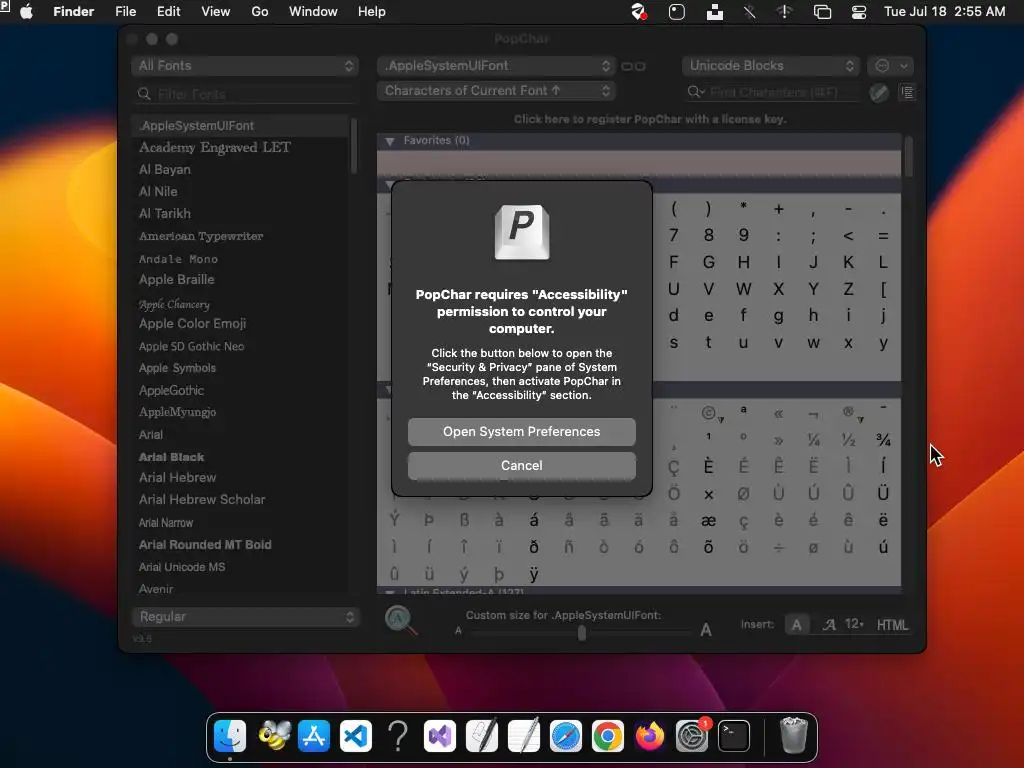The image size is (1024, 768).
Task: Open Google Chrome from the Dock
Action: 607,736
